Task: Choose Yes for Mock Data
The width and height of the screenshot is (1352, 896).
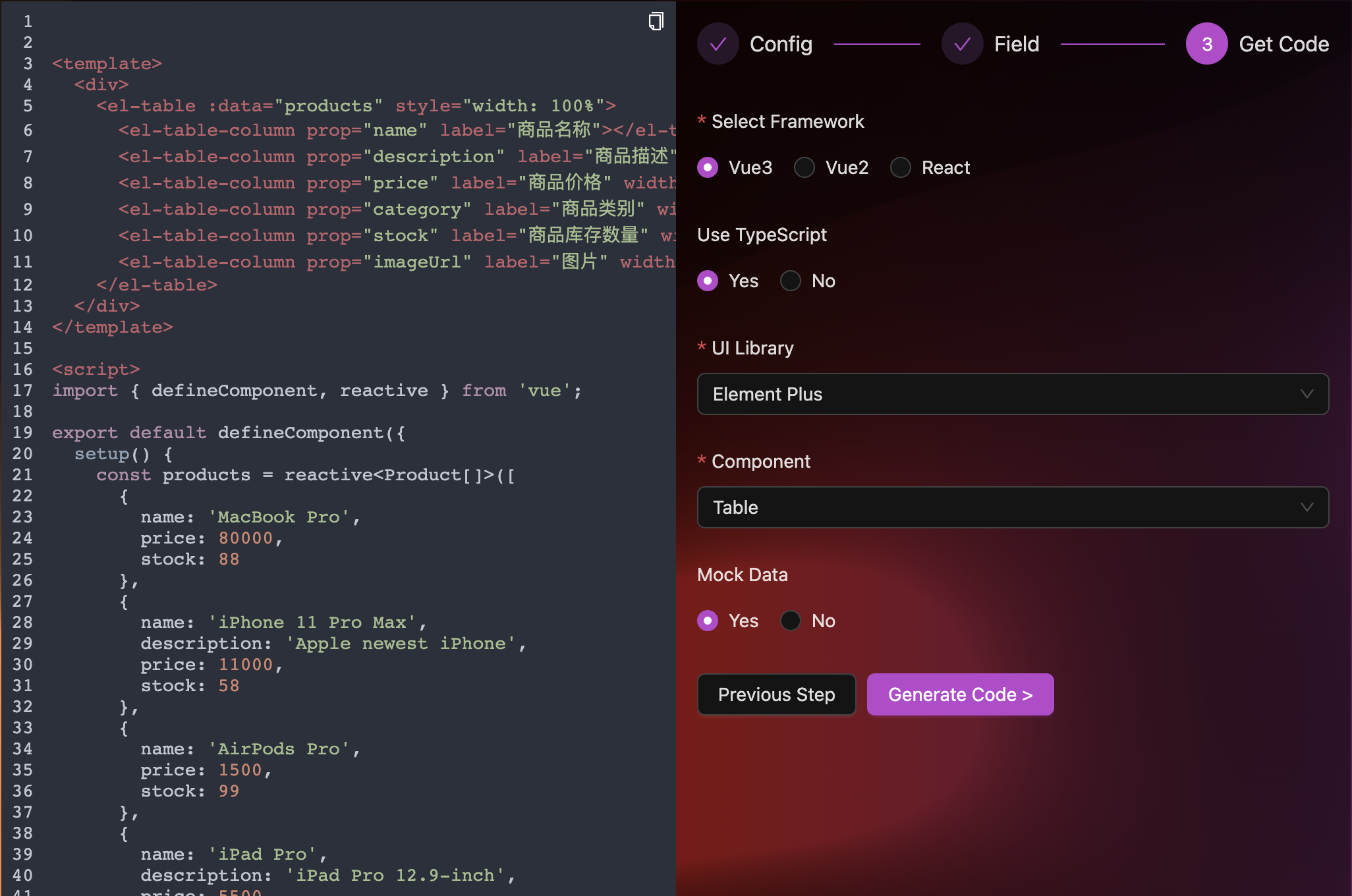Action: click(708, 621)
